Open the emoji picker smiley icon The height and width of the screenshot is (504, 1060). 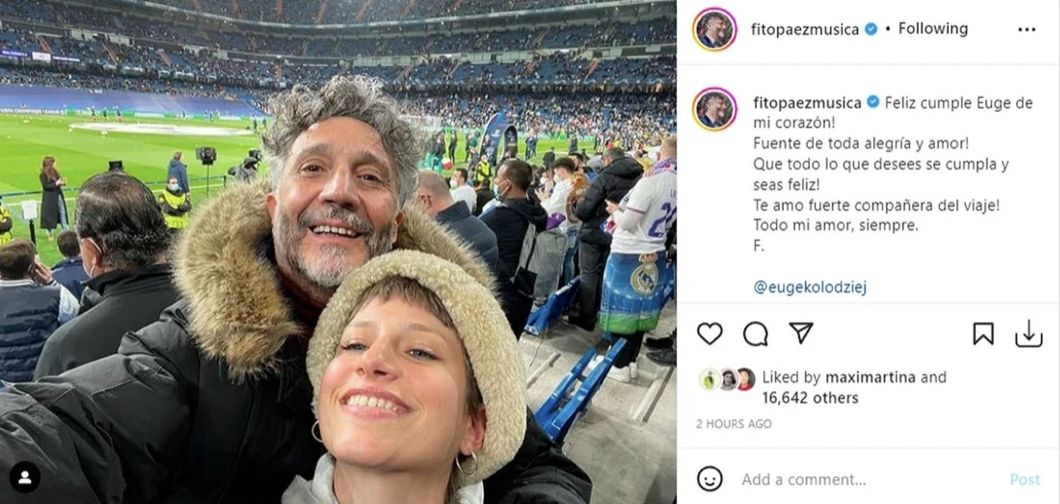coord(710,479)
